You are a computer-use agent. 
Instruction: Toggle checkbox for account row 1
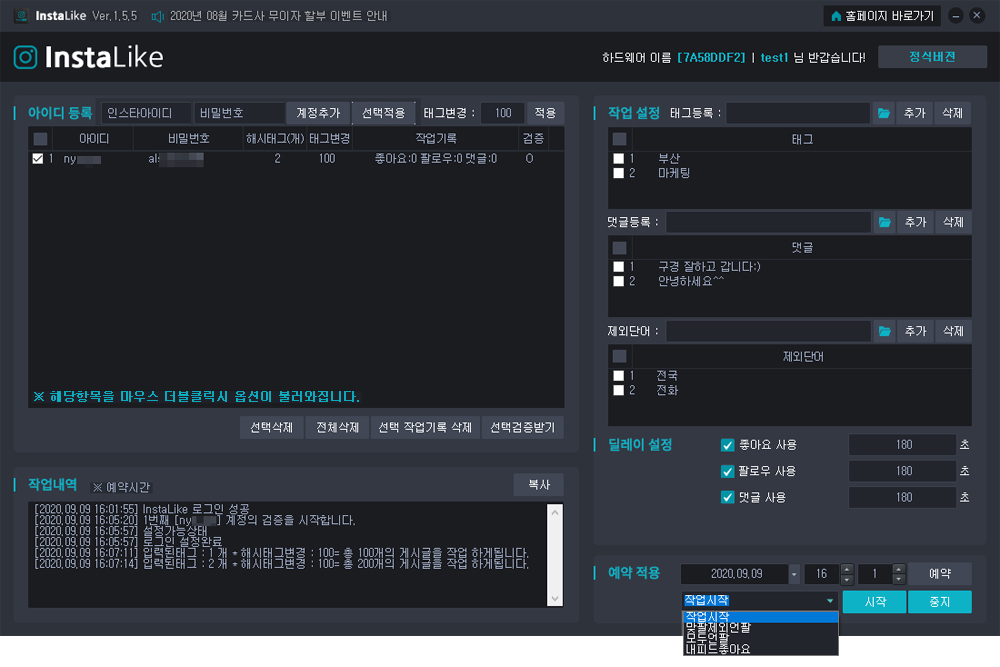pyautogui.click(x=38, y=159)
